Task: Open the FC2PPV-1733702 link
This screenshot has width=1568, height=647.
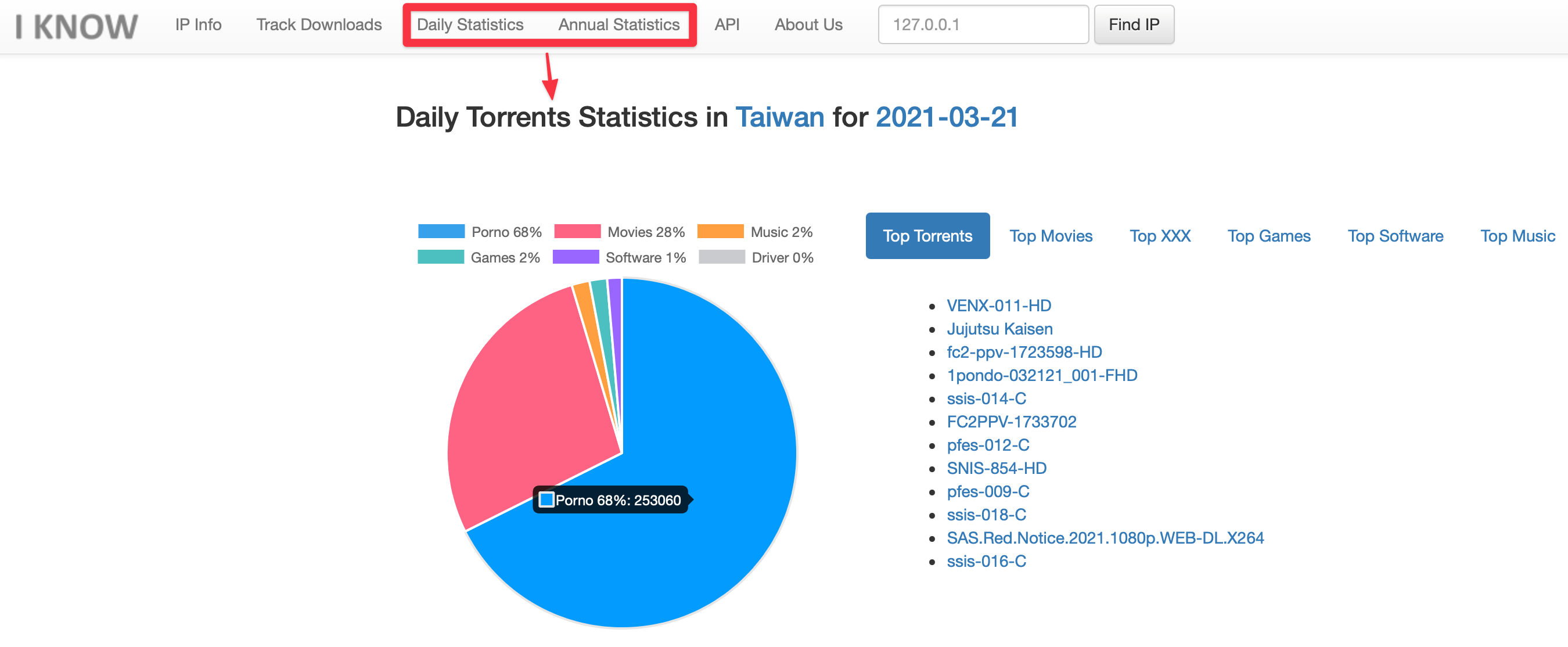Action: click(1011, 421)
